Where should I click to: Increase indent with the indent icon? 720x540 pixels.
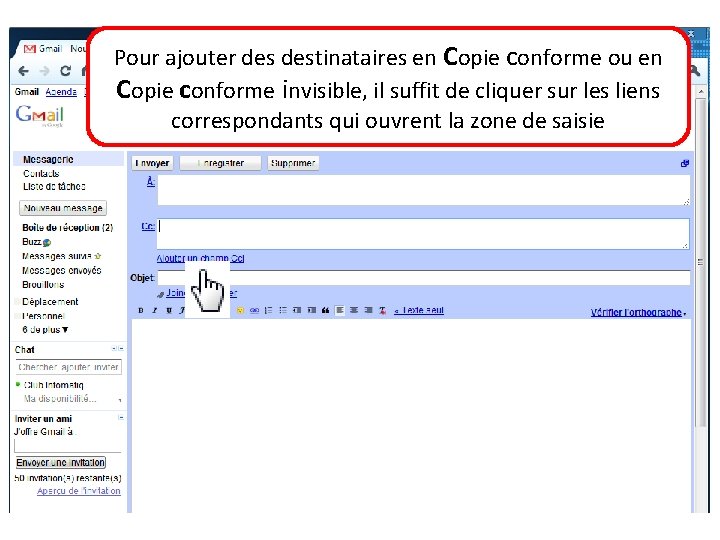[311, 310]
